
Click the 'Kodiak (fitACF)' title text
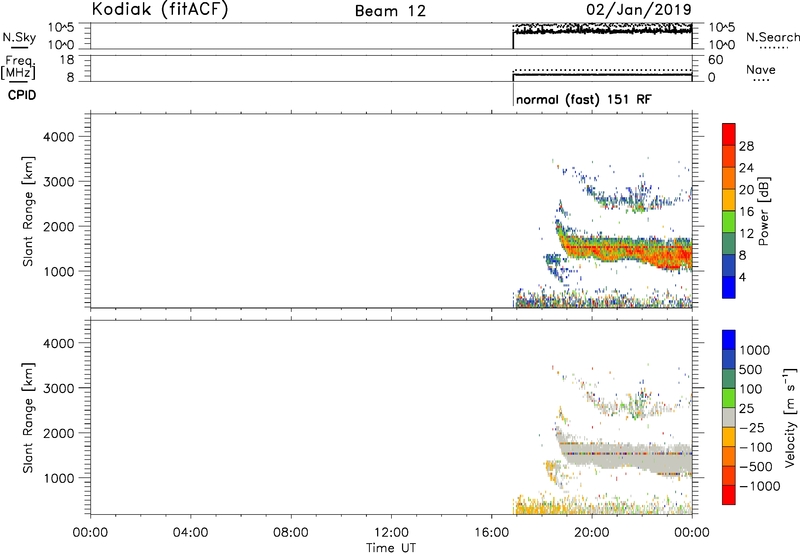coord(160,9)
